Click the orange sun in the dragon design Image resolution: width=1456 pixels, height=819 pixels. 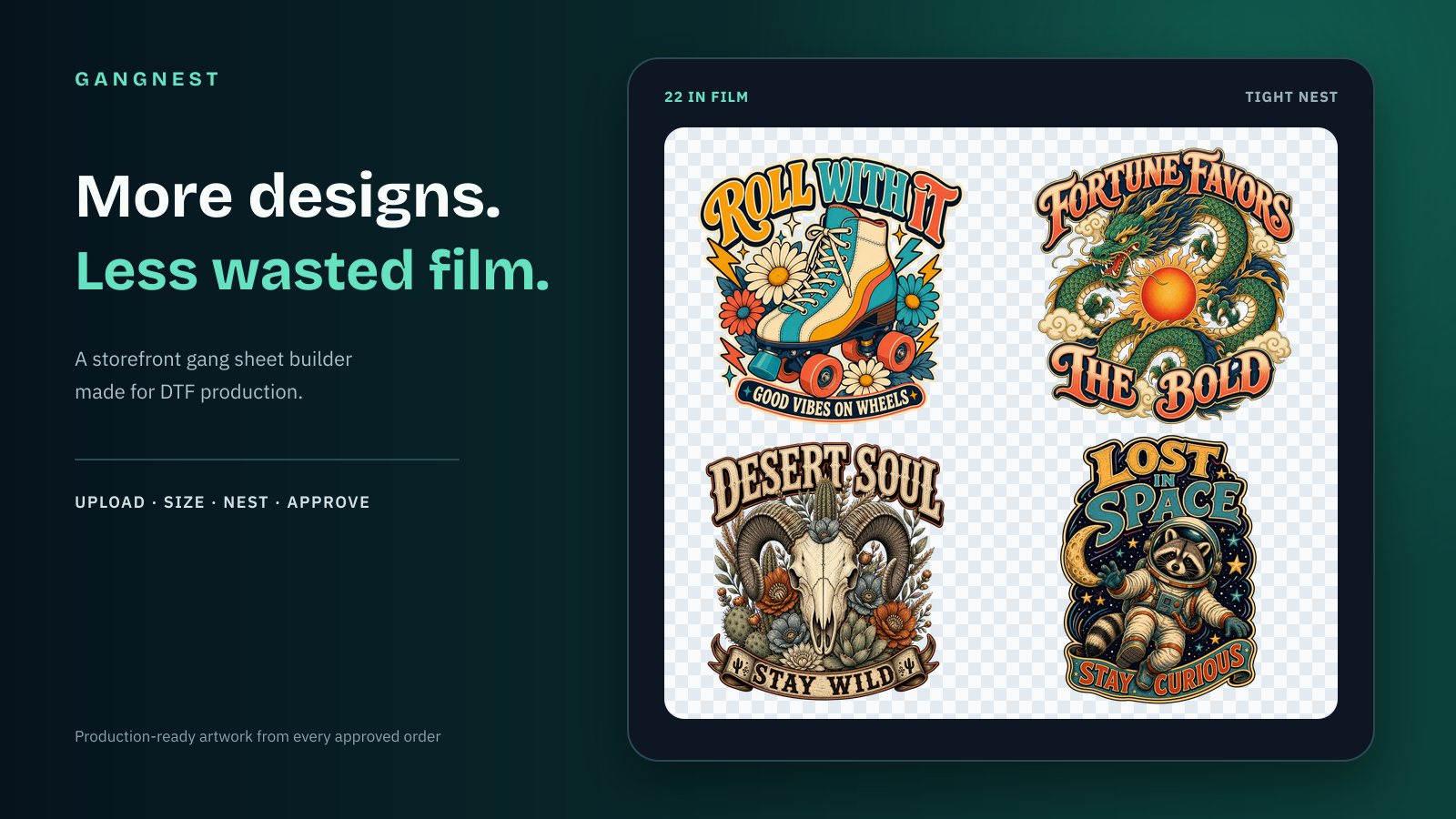pyautogui.click(x=1168, y=294)
